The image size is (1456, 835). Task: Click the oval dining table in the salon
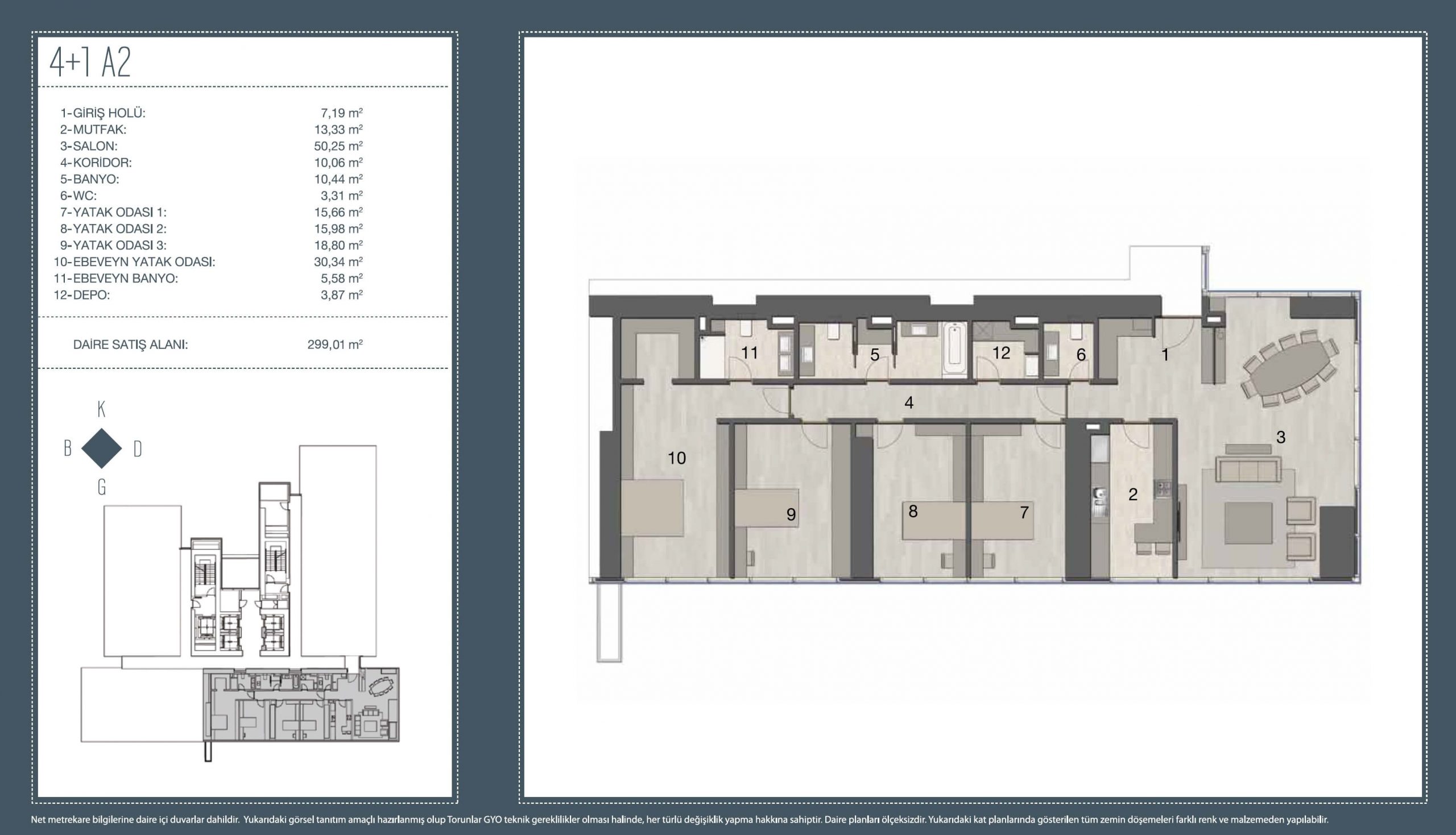[1291, 371]
